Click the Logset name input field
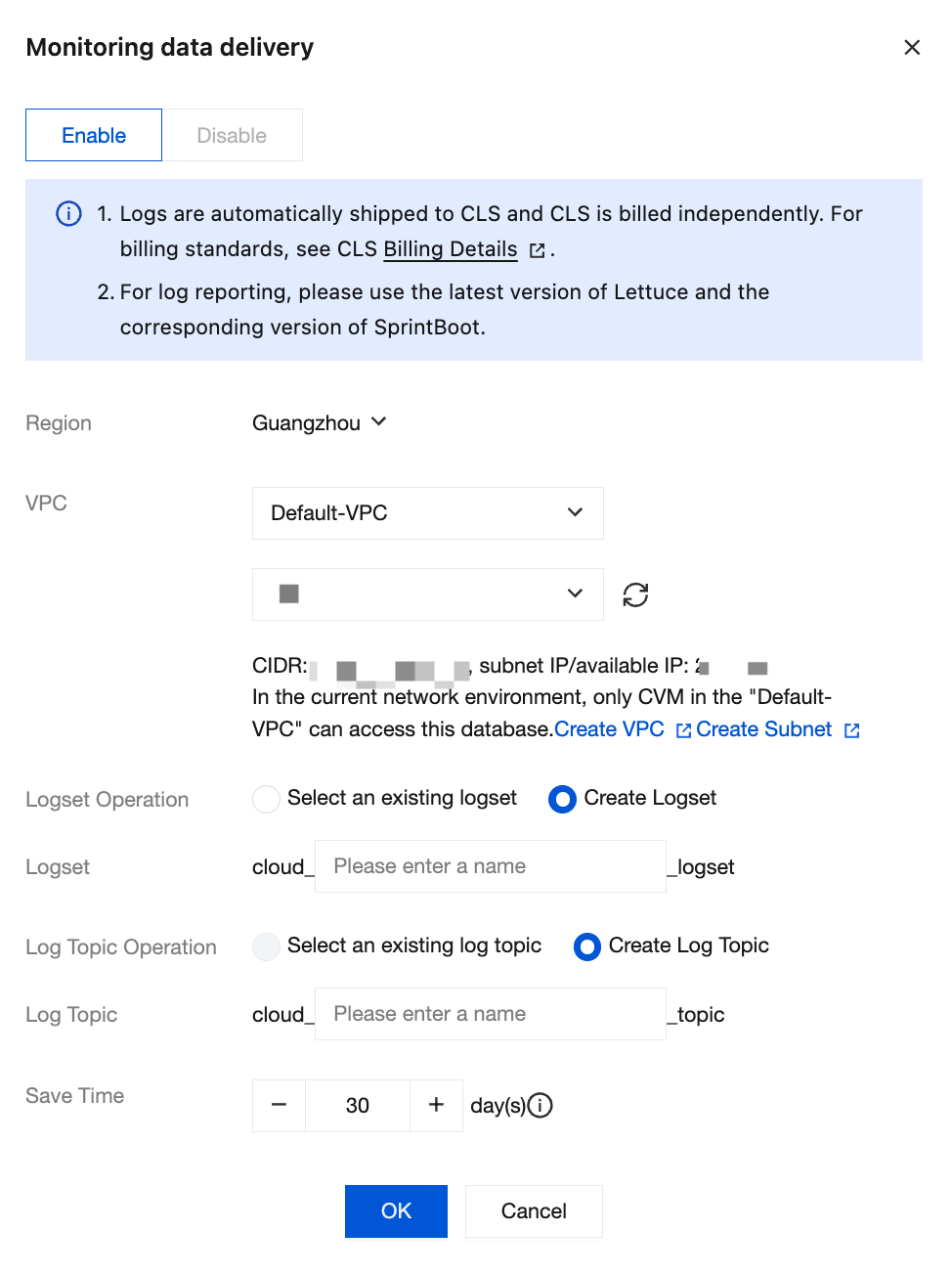Image resolution: width=952 pixels, height=1275 pixels. point(490,866)
